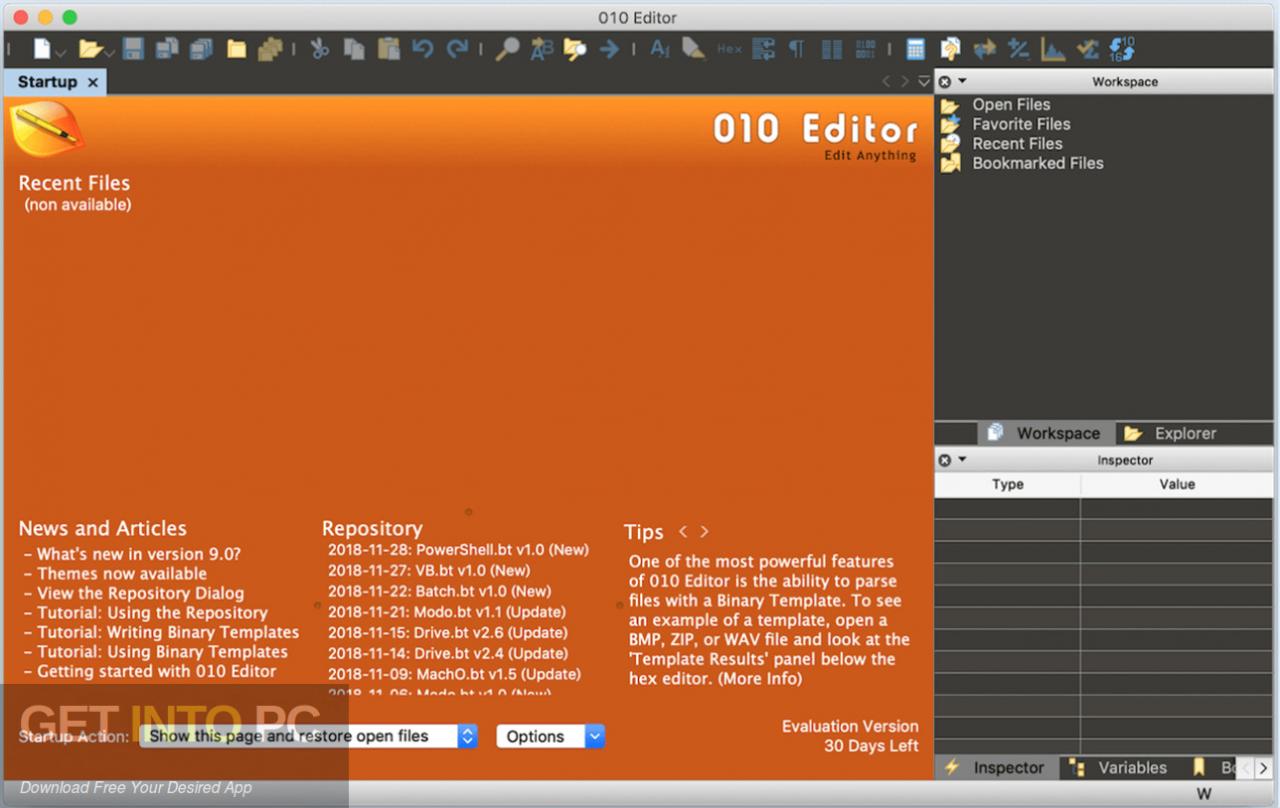Click the Font toolbar icon
This screenshot has height=808, width=1280.
(x=660, y=48)
